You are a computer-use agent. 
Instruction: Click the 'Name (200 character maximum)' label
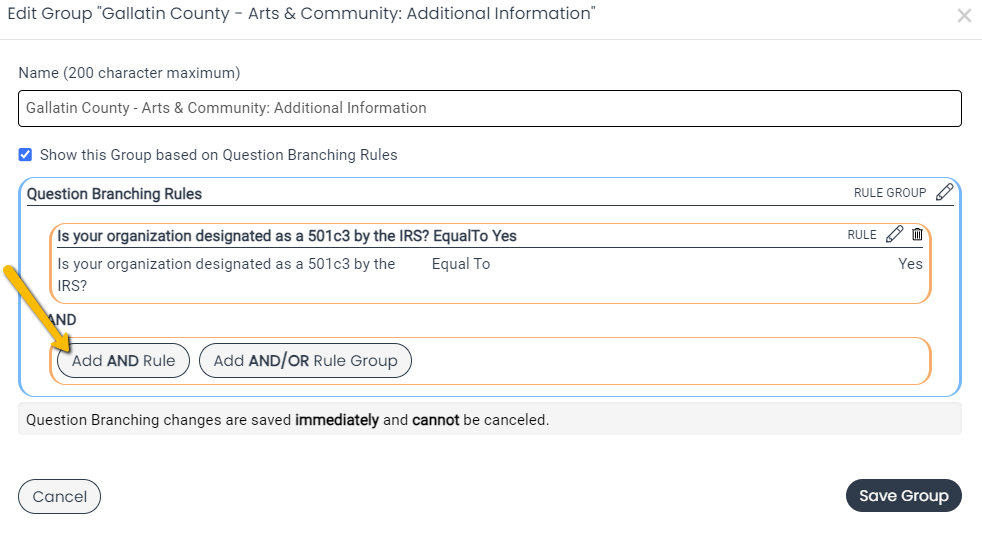pyautogui.click(x=129, y=73)
